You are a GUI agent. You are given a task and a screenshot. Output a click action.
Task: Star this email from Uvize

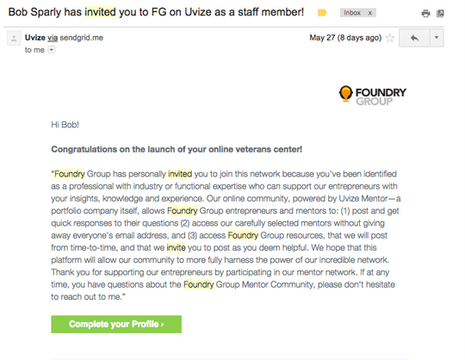tap(390, 38)
